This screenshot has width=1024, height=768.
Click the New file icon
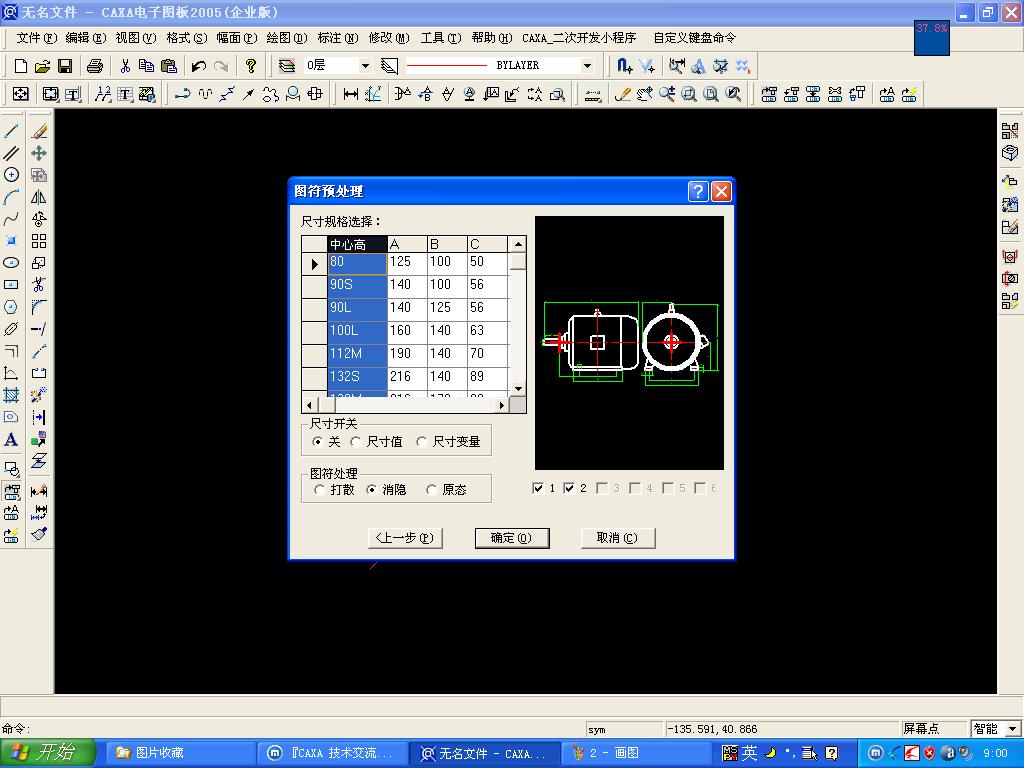coord(21,65)
